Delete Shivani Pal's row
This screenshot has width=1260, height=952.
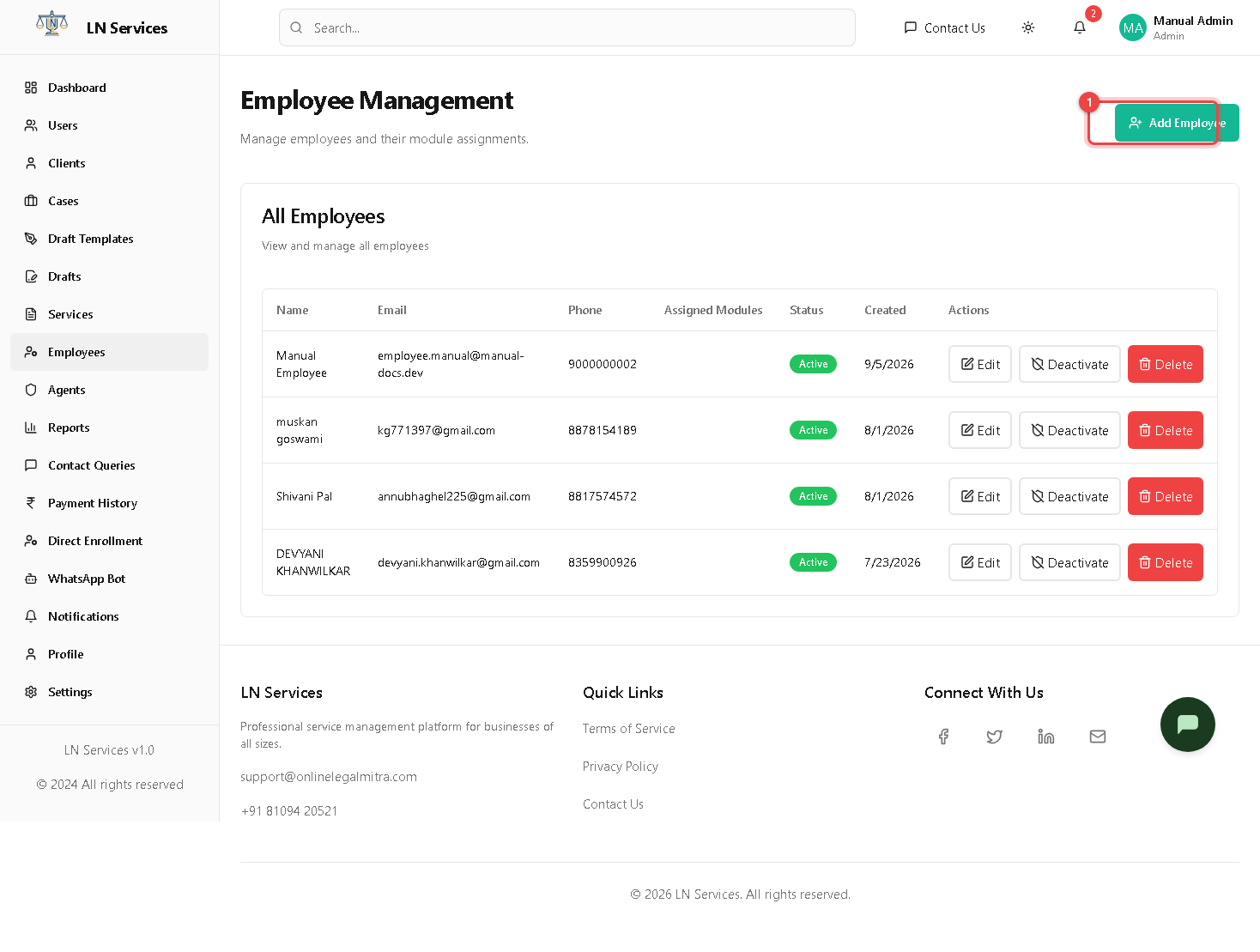[x=1166, y=496]
